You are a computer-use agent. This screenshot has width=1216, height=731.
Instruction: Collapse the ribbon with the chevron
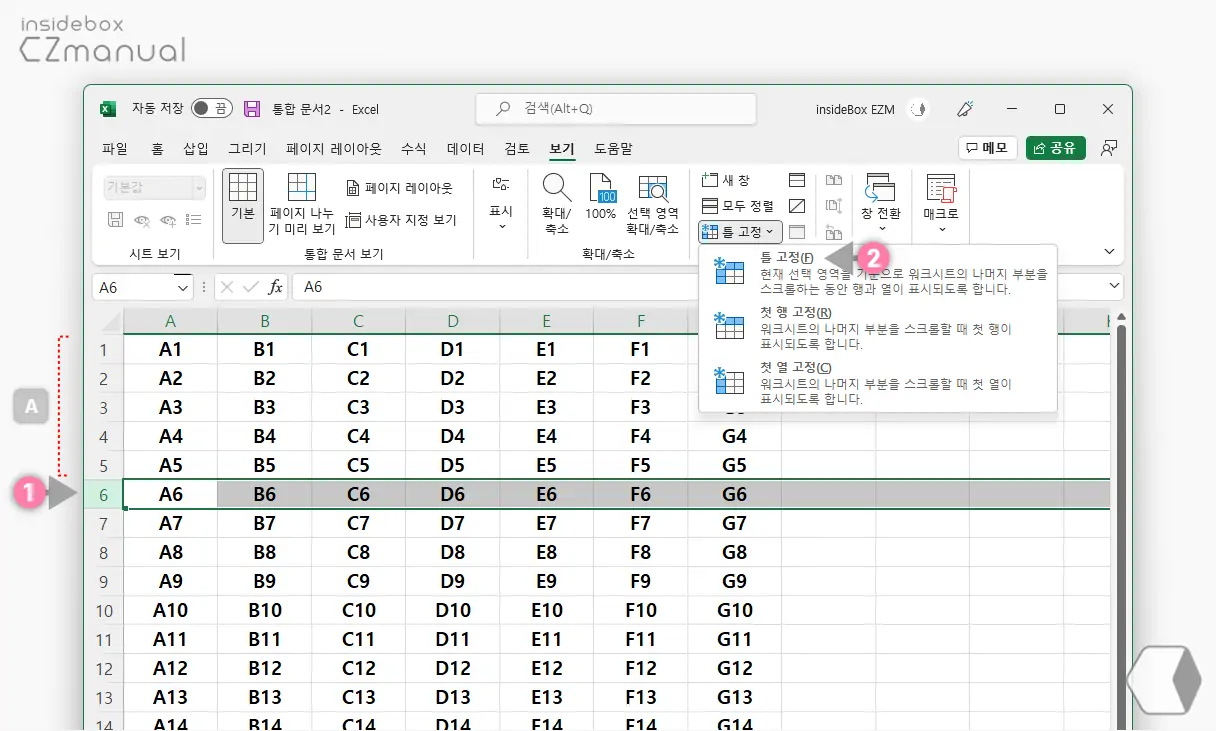pos(1109,252)
